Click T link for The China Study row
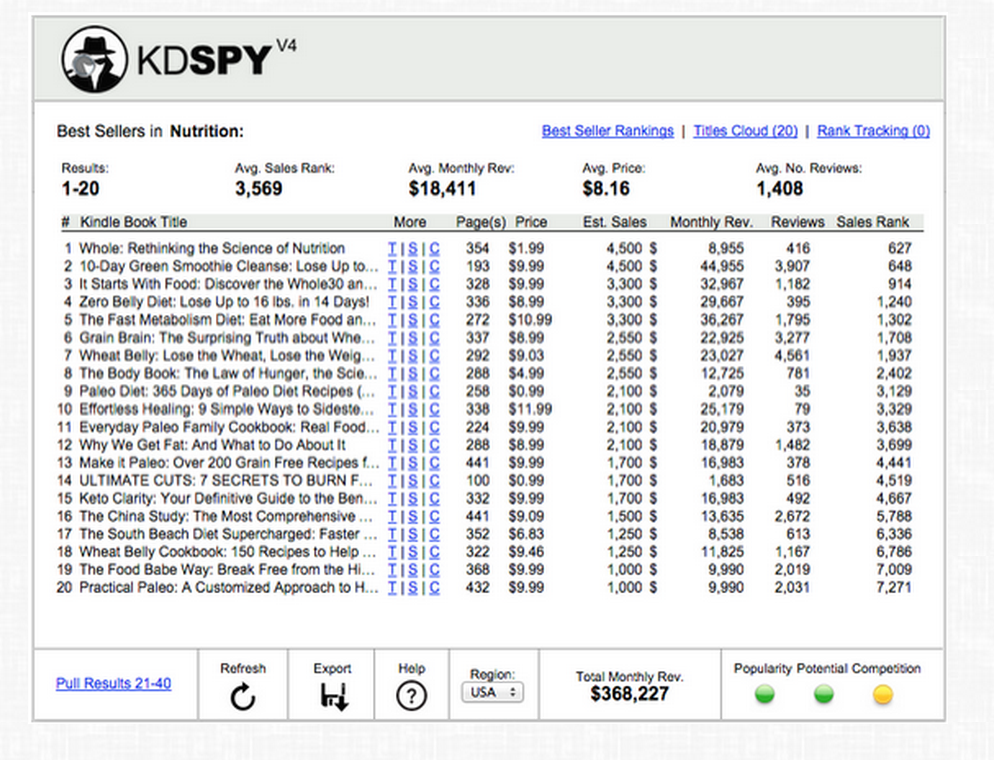 pyautogui.click(x=392, y=516)
